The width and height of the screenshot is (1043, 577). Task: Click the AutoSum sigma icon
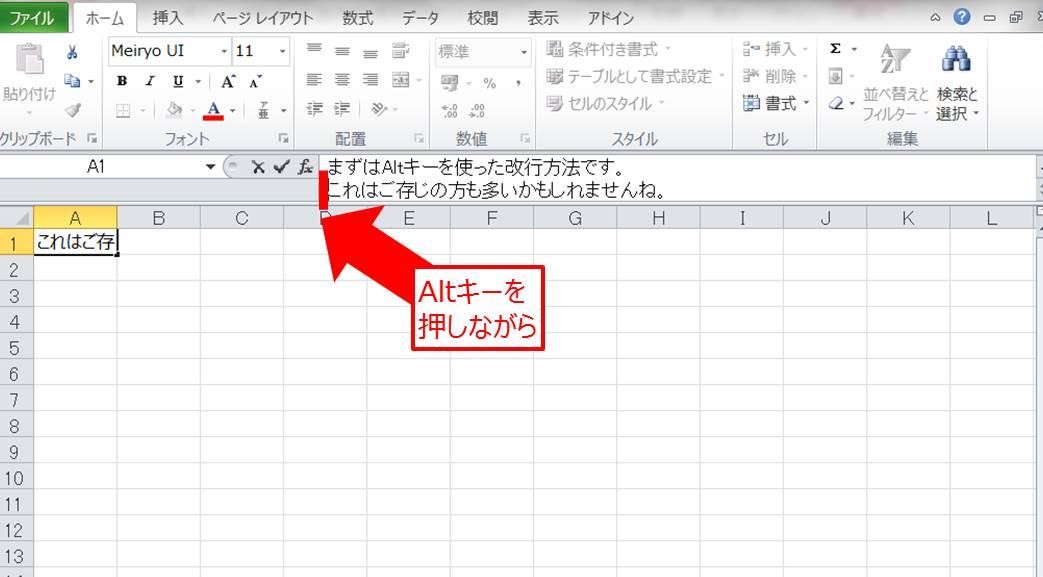(836, 49)
